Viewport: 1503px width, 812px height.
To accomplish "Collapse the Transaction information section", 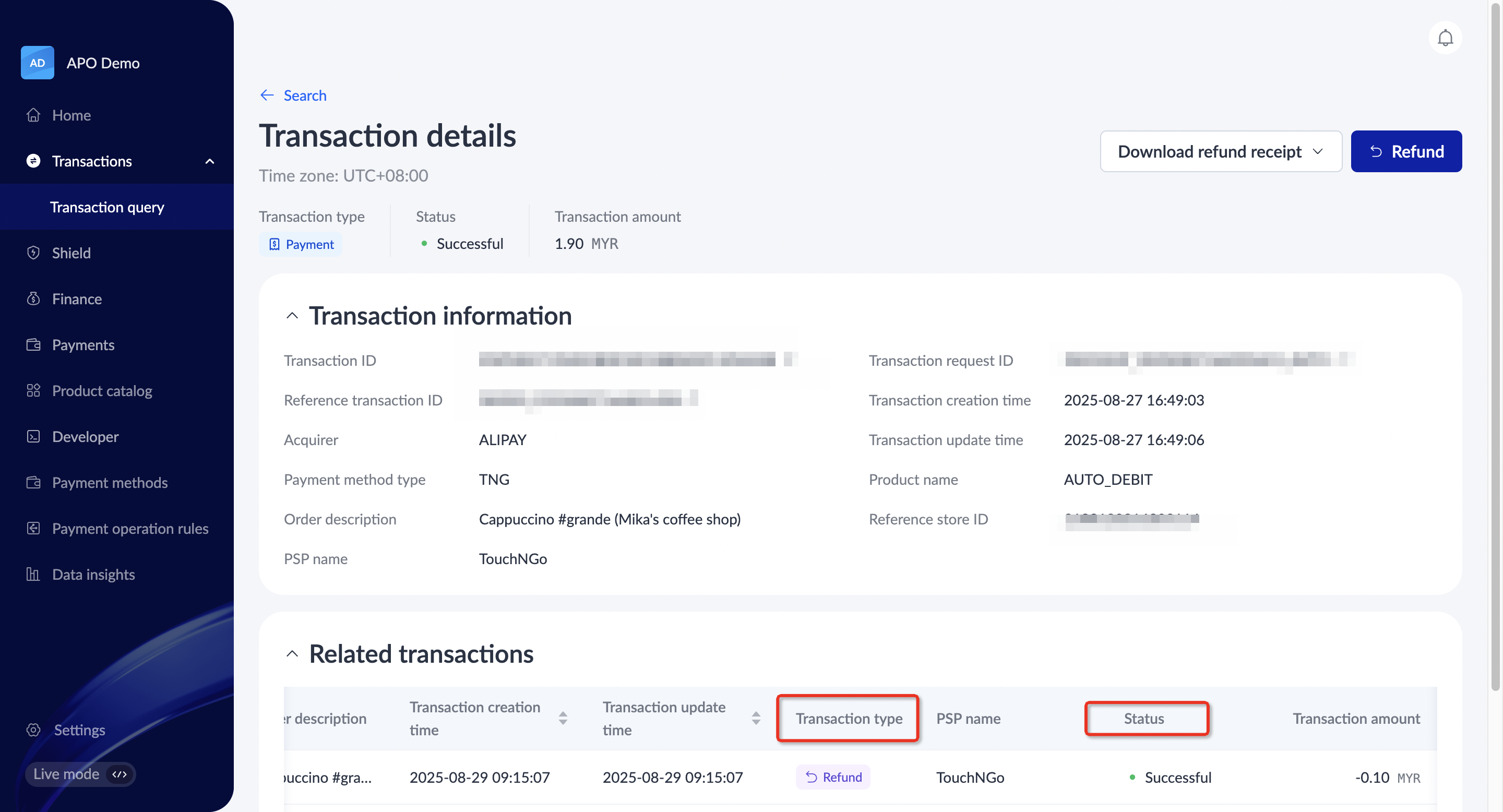I will 292,316.
